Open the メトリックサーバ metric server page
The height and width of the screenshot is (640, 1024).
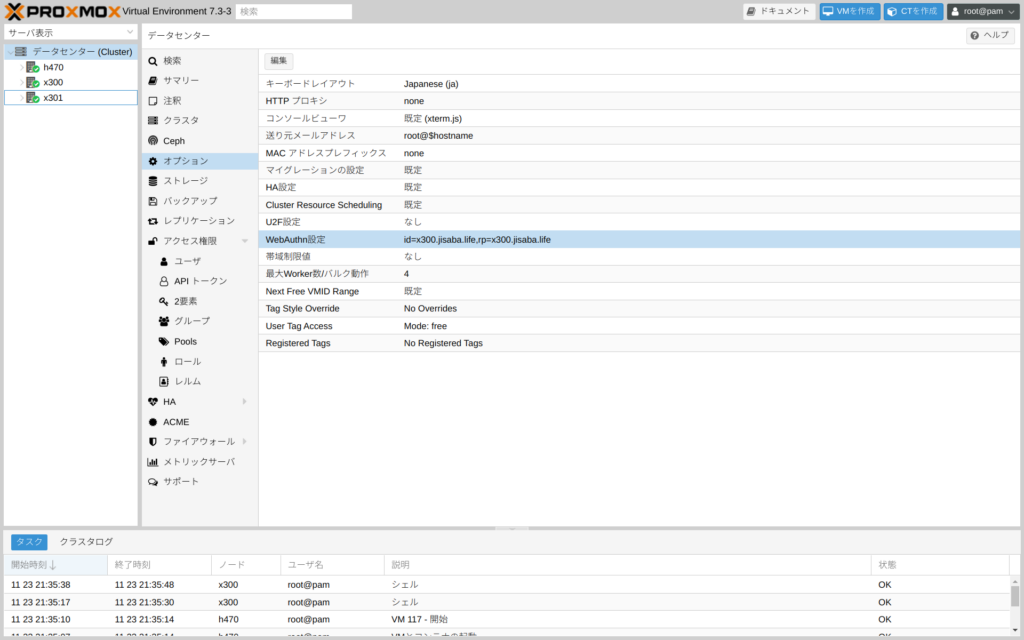pos(198,462)
